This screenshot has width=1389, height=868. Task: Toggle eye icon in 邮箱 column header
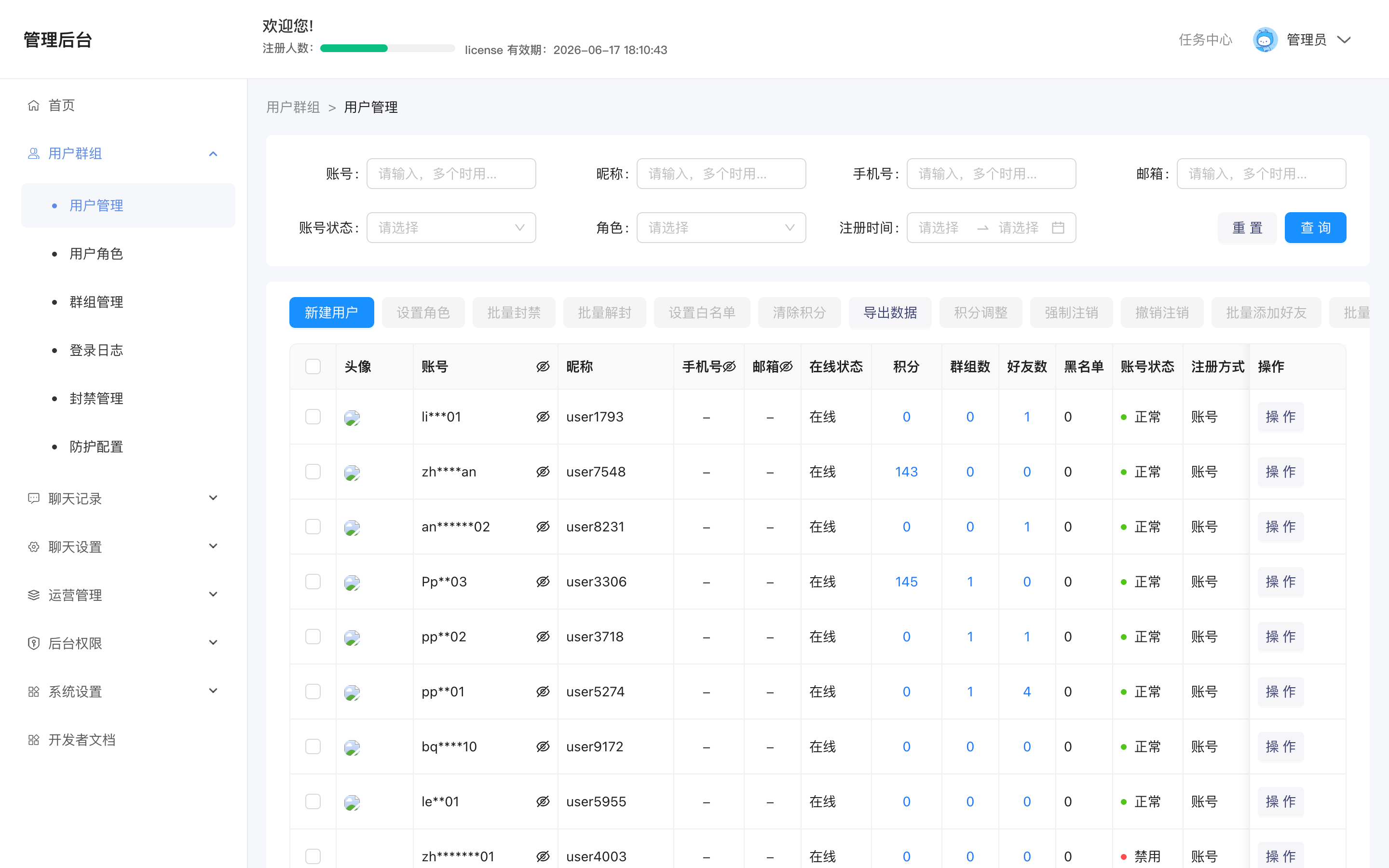click(786, 367)
